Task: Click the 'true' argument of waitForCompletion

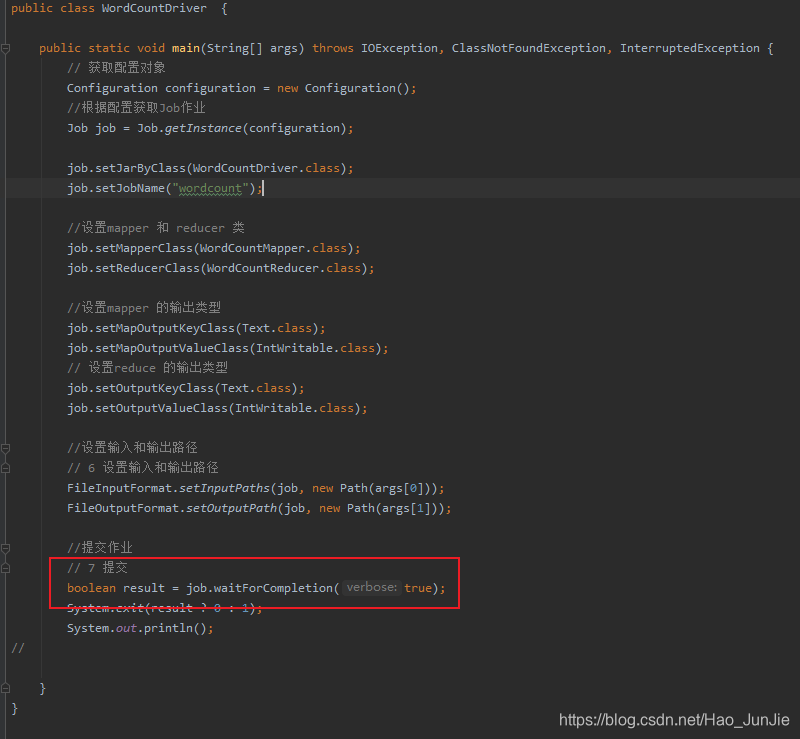Action: 418,588
